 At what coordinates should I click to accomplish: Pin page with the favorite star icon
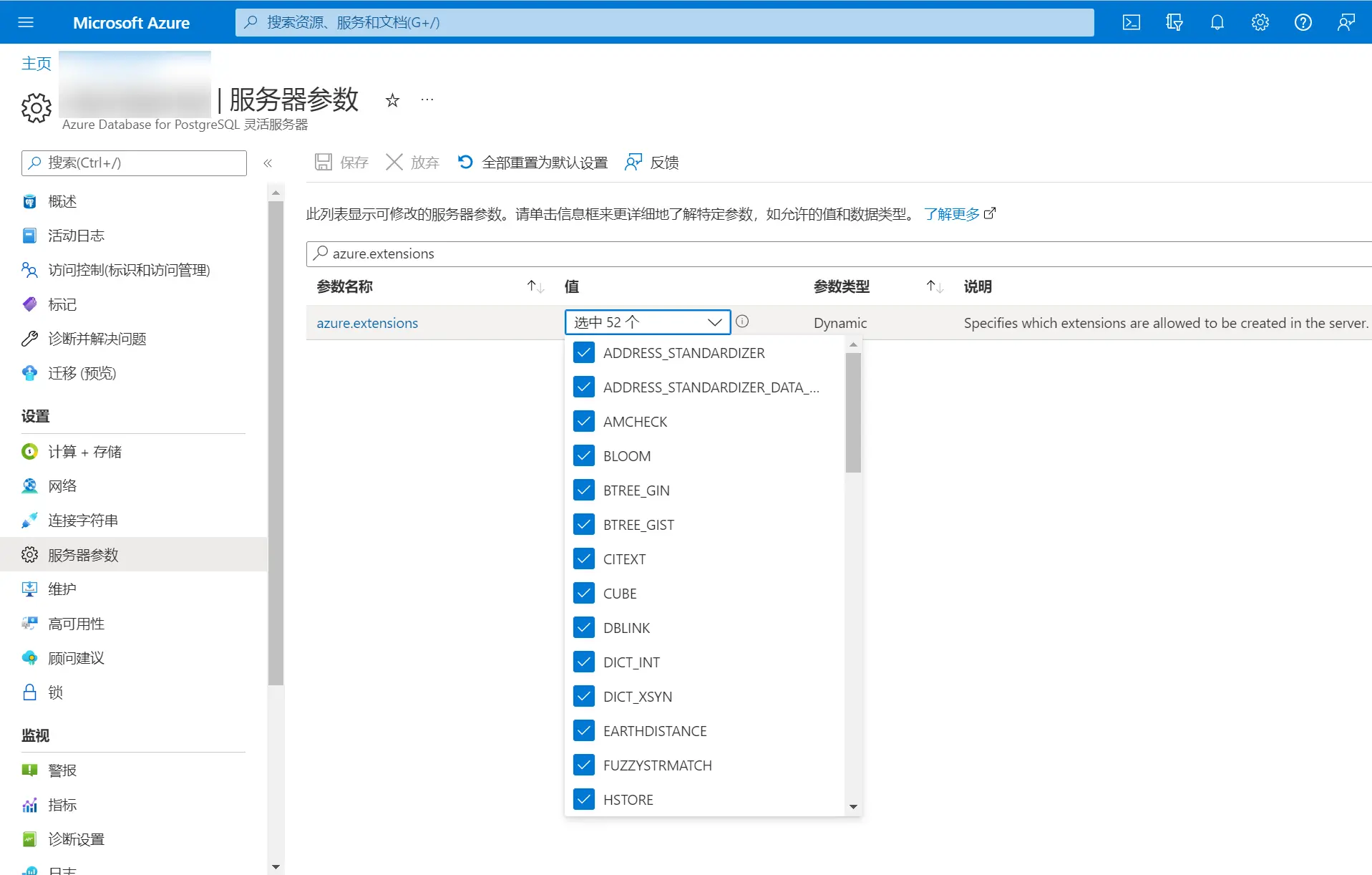coord(392,100)
